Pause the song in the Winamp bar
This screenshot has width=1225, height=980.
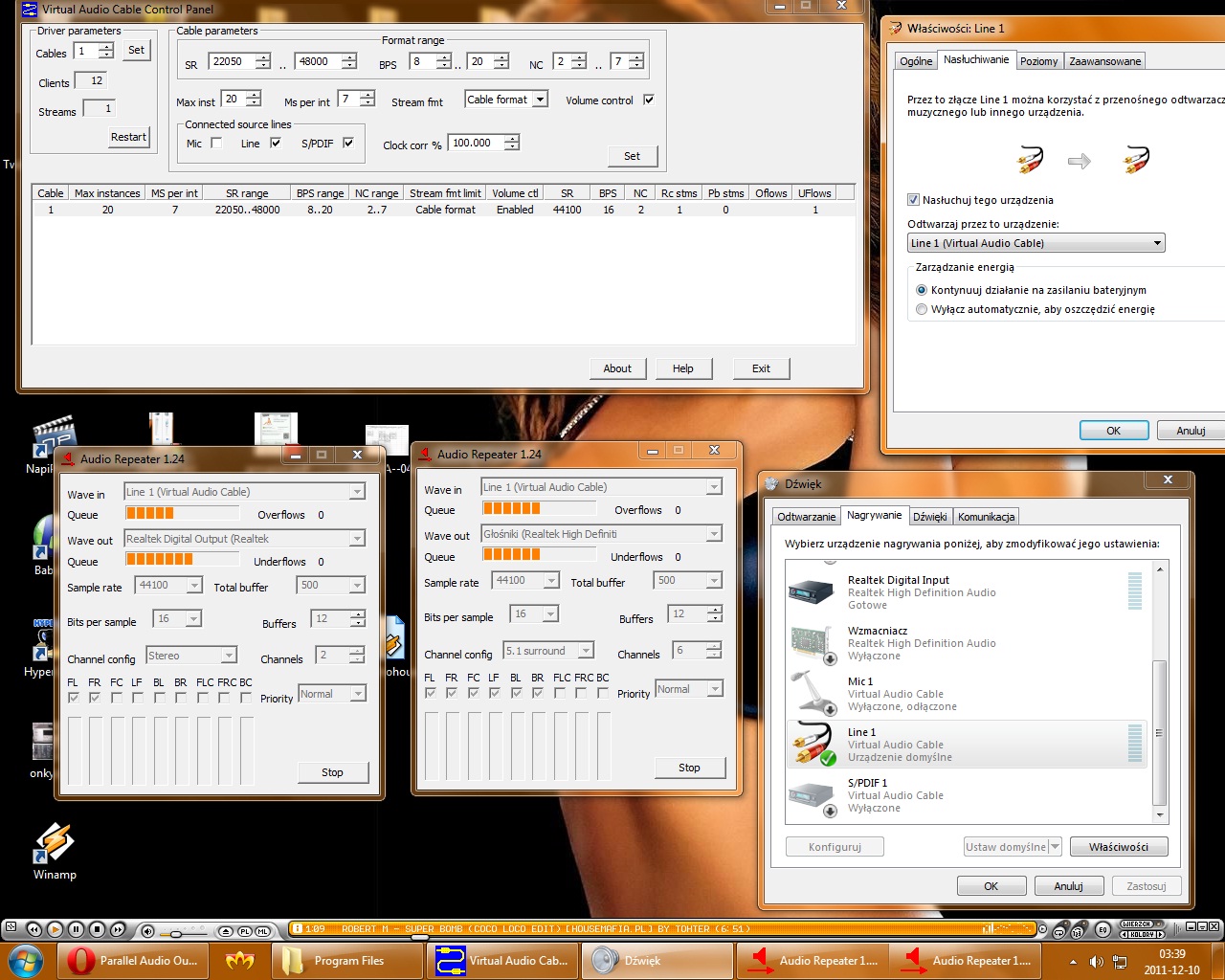click(77, 929)
